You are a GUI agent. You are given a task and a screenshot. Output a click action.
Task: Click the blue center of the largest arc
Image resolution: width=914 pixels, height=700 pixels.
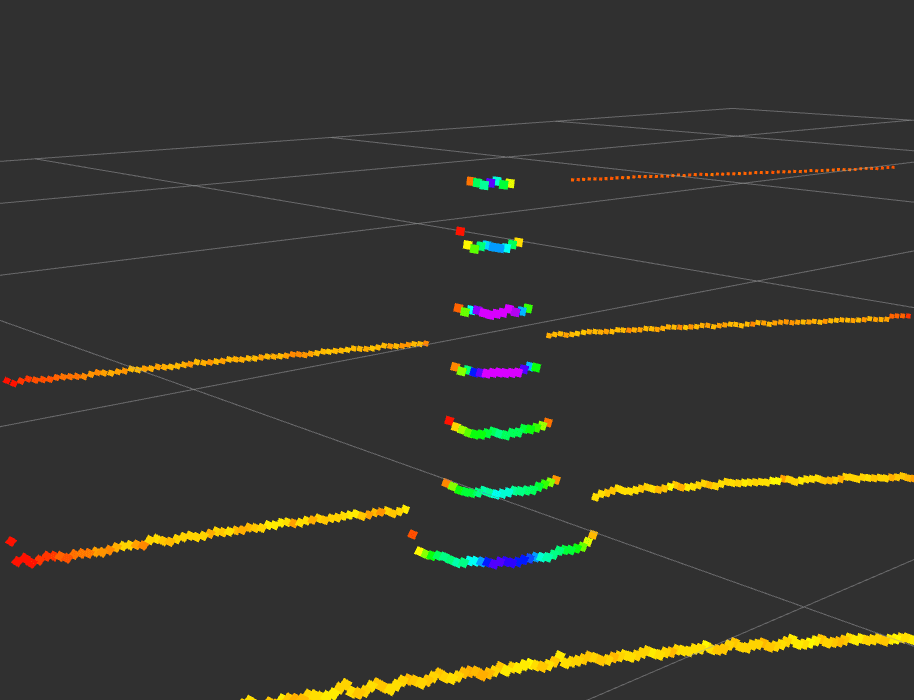[509, 562]
